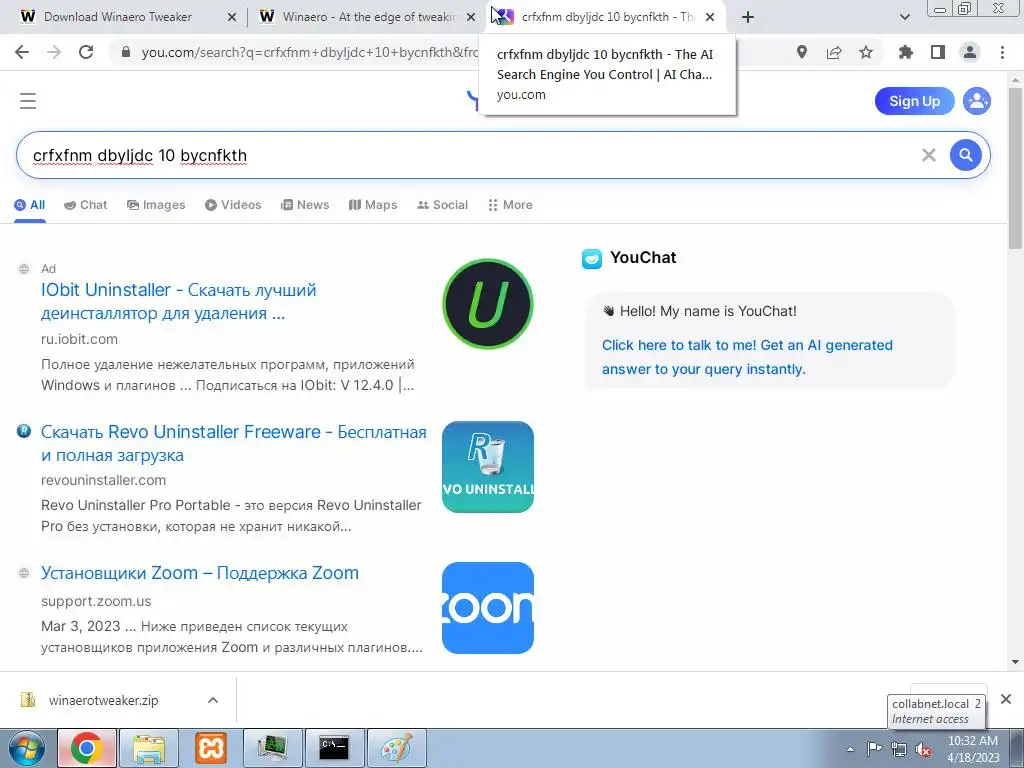Viewport: 1024px width, 768px height.
Task: Open XAMPP from the taskbar
Action: [x=211, y=748]
